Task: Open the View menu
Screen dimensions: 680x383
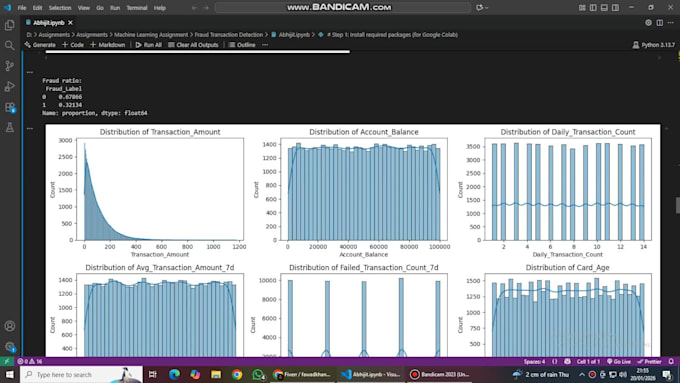Action: point(84,8)
